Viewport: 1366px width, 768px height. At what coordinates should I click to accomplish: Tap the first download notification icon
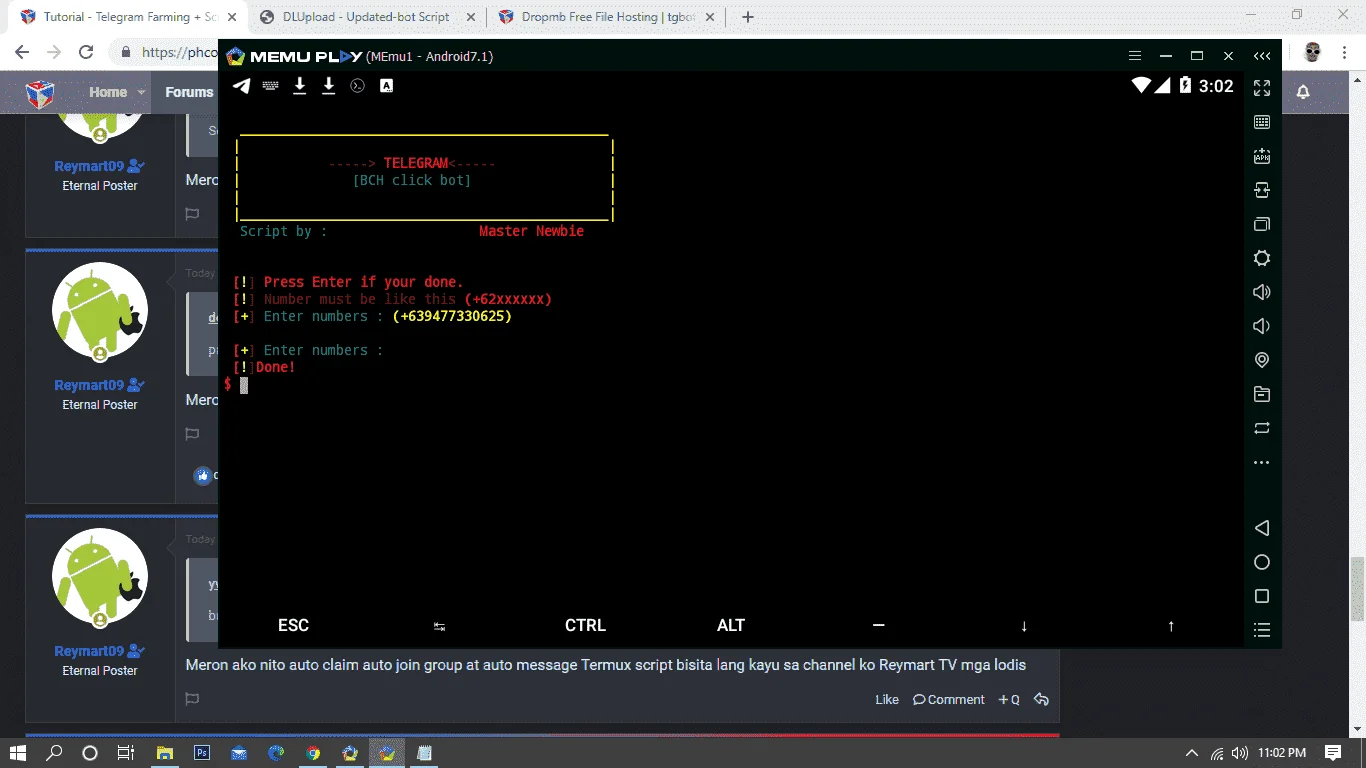(x=299, y=86)
